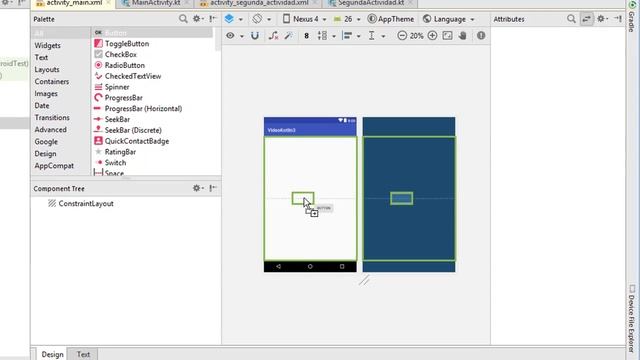Image resolution: width=640 pixels, height=360 pixels.
Task: Select Text palette category
Action: 41,58
